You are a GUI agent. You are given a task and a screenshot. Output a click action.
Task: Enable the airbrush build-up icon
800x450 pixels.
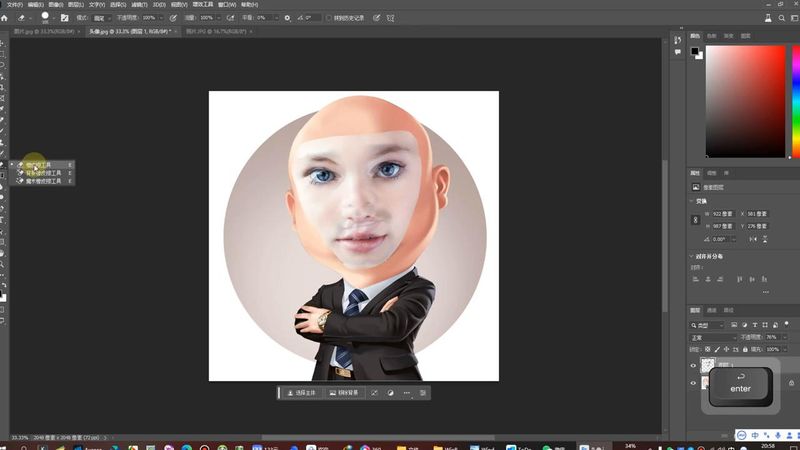(231, 18)
